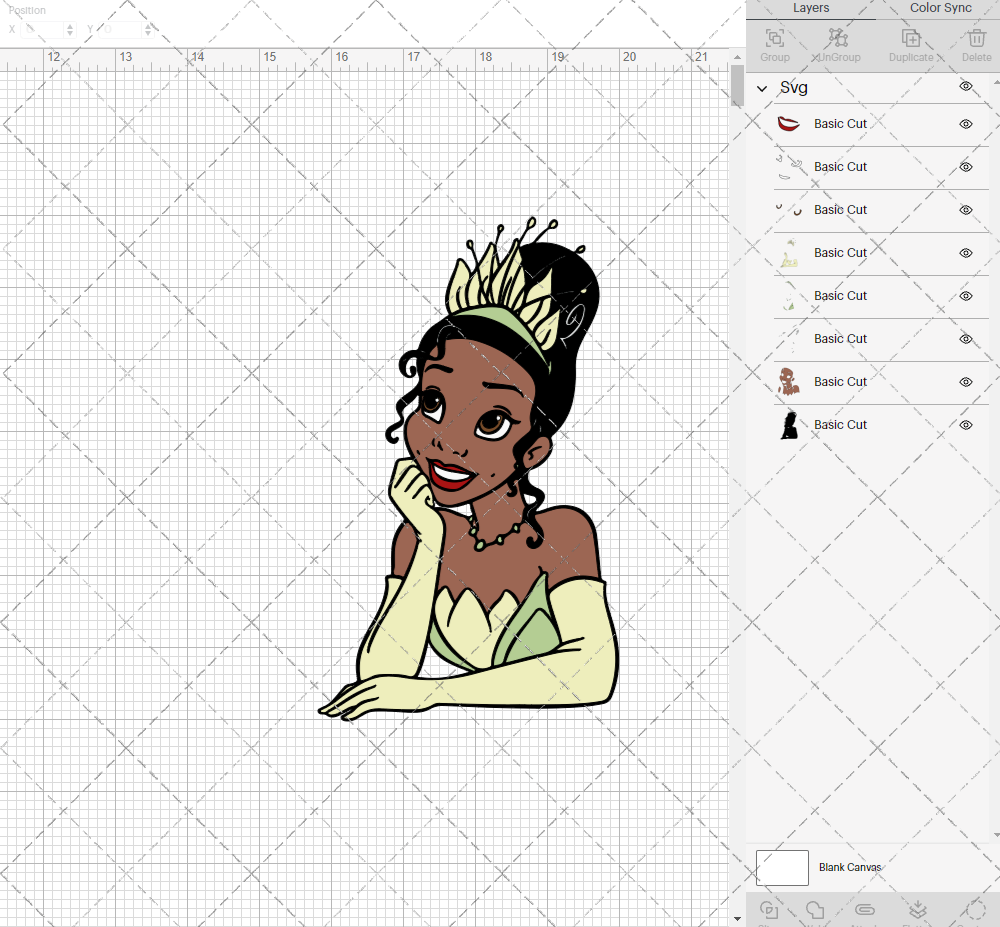This screenshot has width=1000, height=927.
Task: Click the Slice tool icon
Action: (769, 910)
